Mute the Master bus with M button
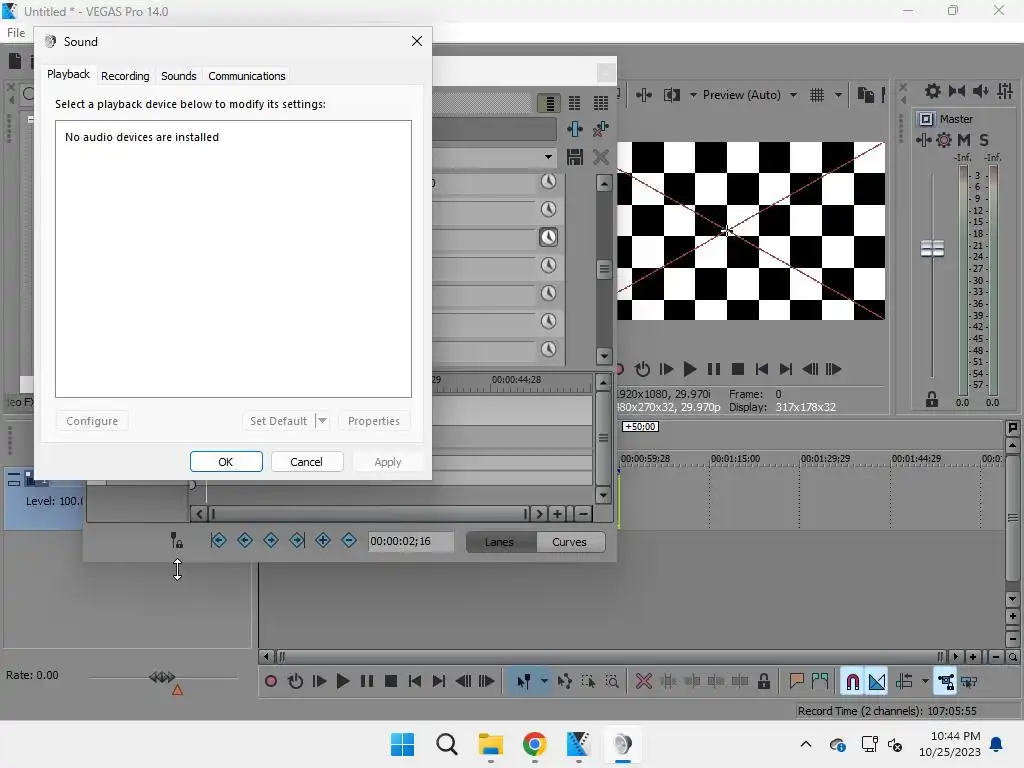 [x=964, y=140]
